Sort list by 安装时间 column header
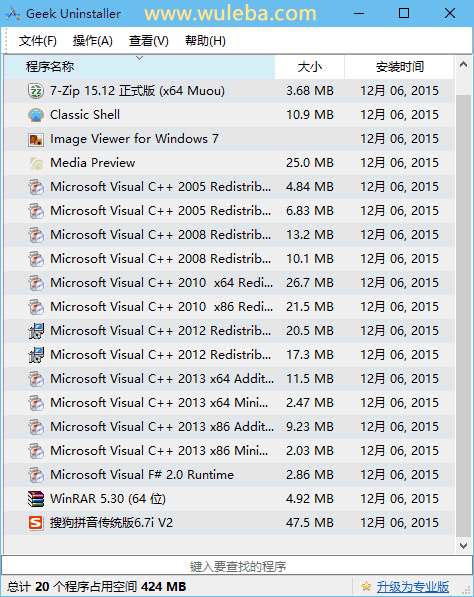This screenshot has width=474, height=597. coord(399,67)
